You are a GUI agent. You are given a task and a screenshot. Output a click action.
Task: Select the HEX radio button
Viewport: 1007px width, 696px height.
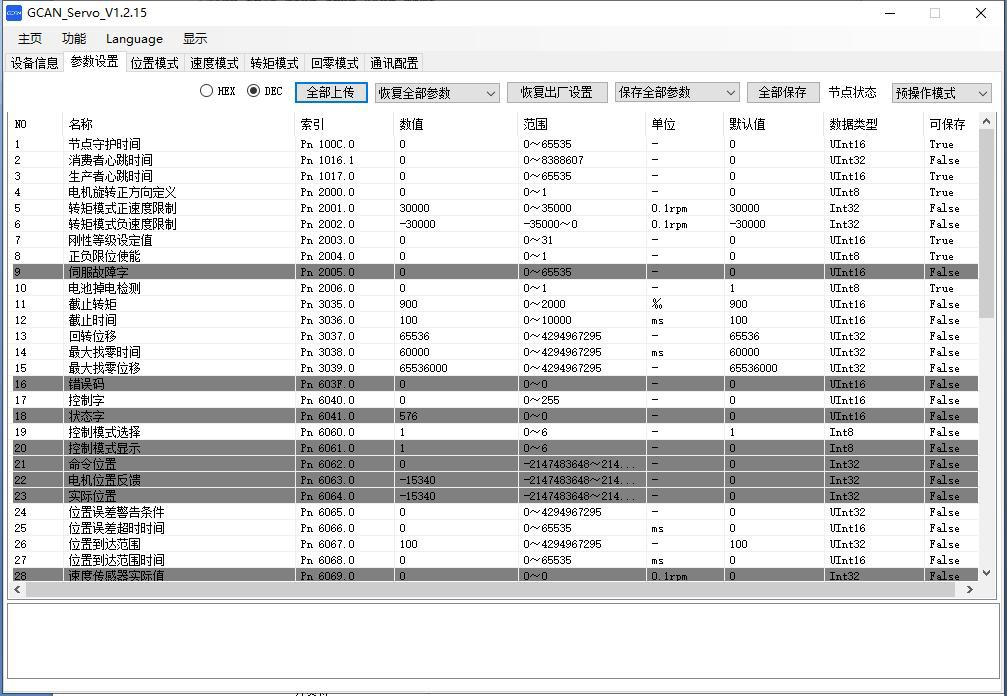207,91
